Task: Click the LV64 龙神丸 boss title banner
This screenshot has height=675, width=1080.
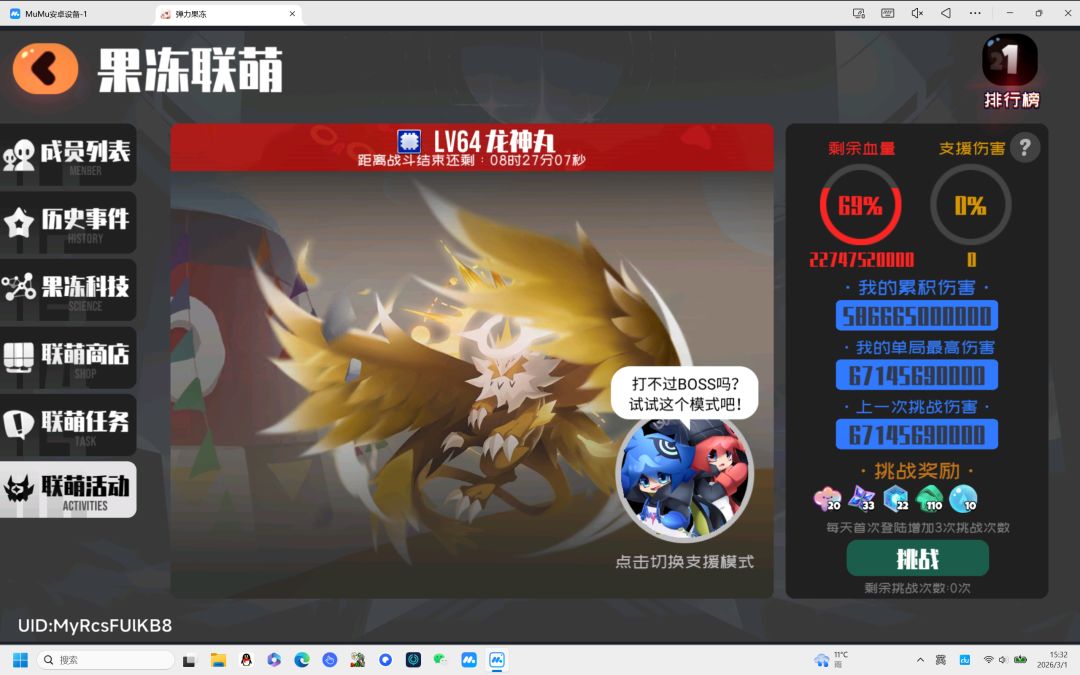Action: [x=472, y=147]
